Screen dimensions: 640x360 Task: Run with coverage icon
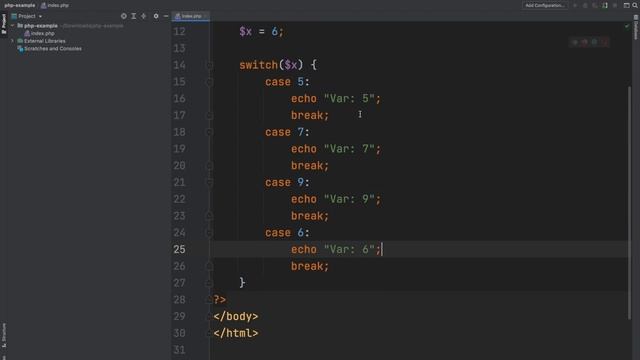click(x=595, y=5)
